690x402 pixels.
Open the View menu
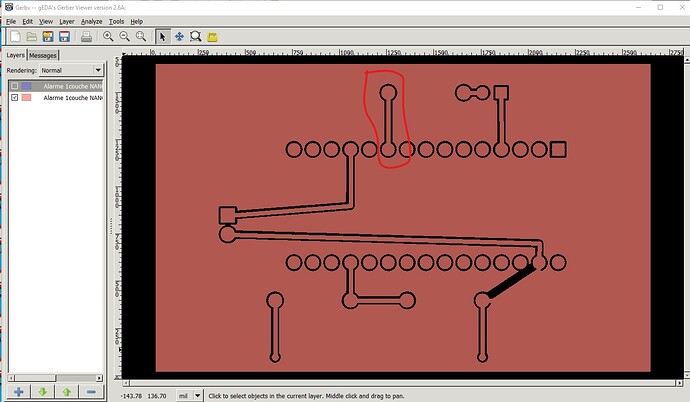46,21
